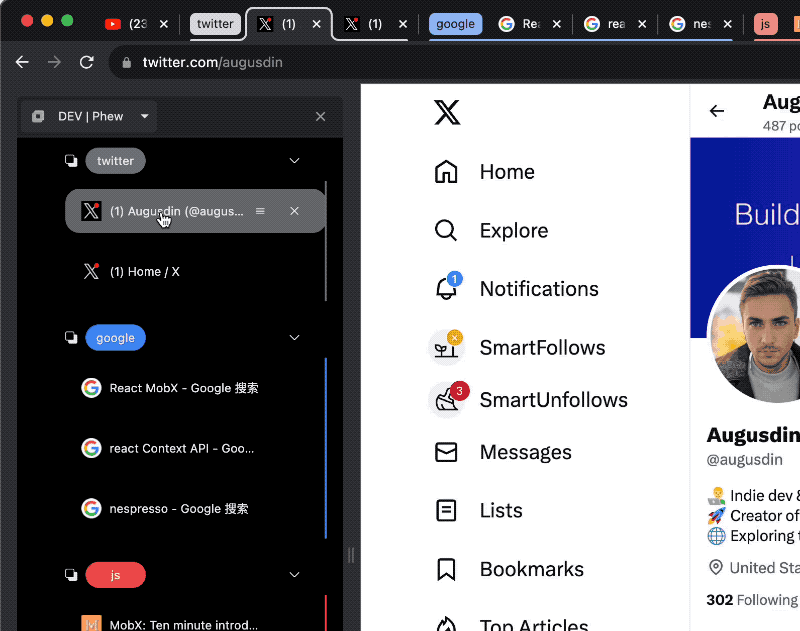Click the js tab group label
800x631 pixels.
coord(765,24)
